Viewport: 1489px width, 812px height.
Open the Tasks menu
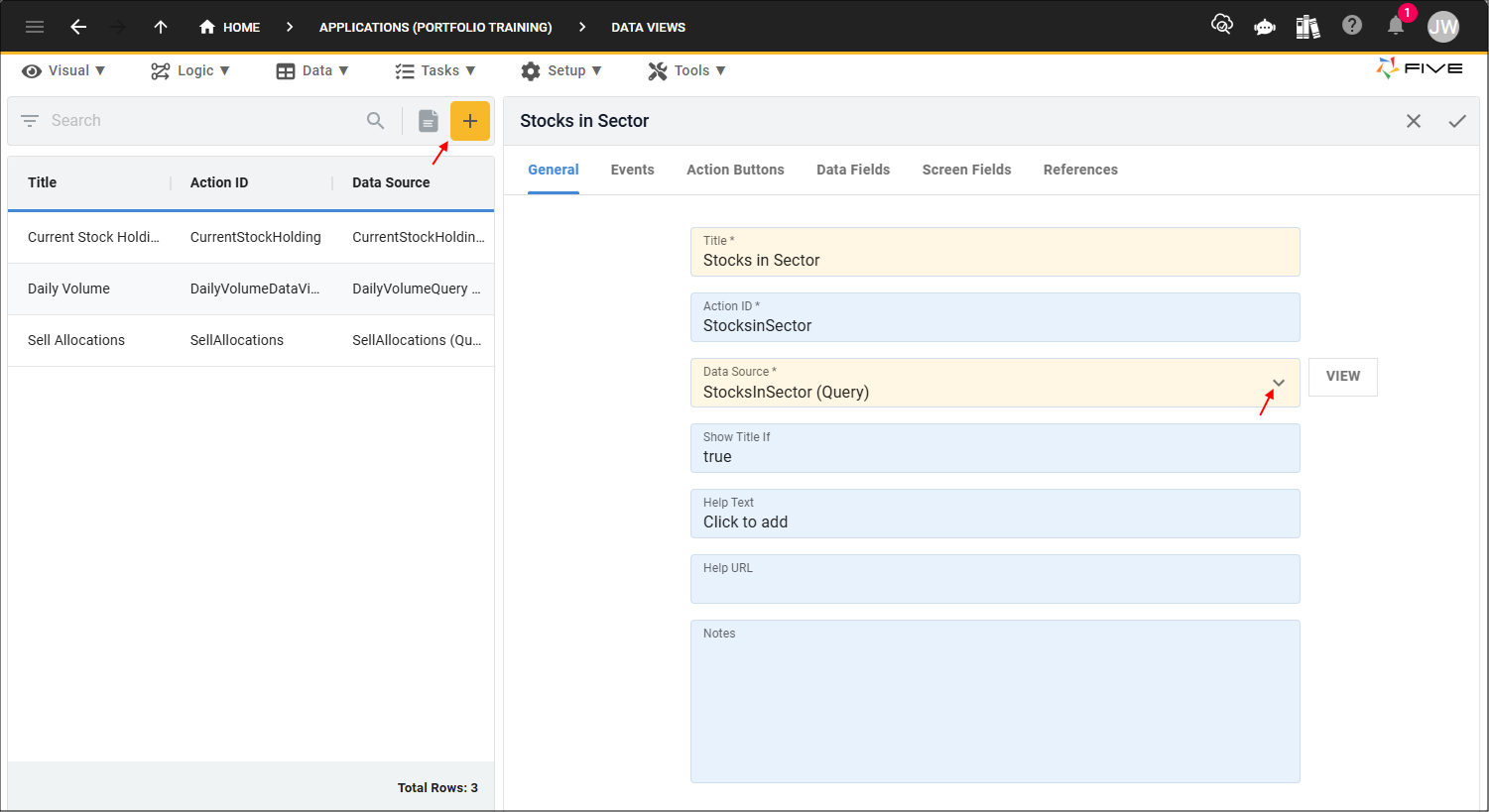point(435,70)
